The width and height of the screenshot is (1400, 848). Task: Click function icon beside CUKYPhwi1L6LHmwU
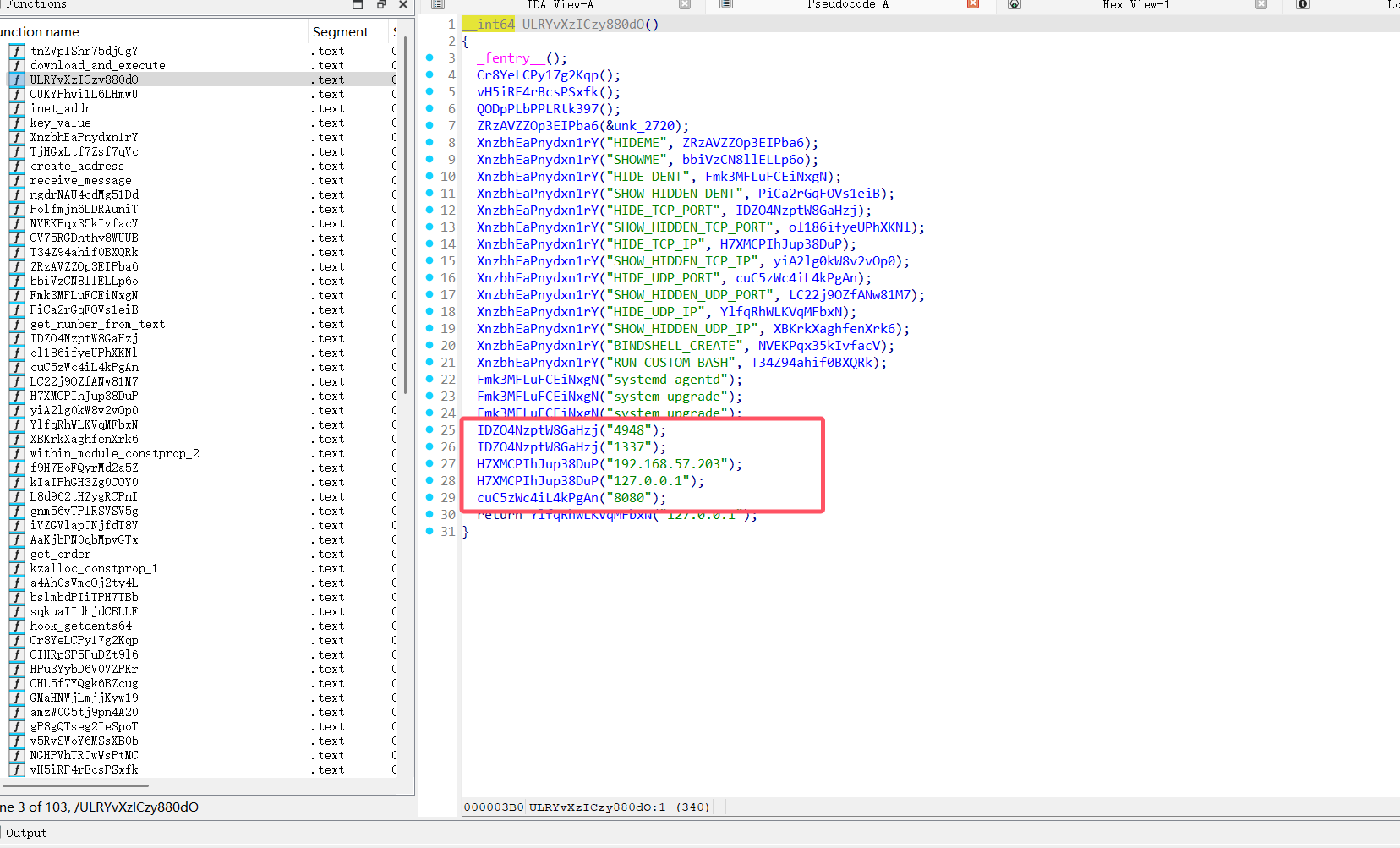click(17, 94)
